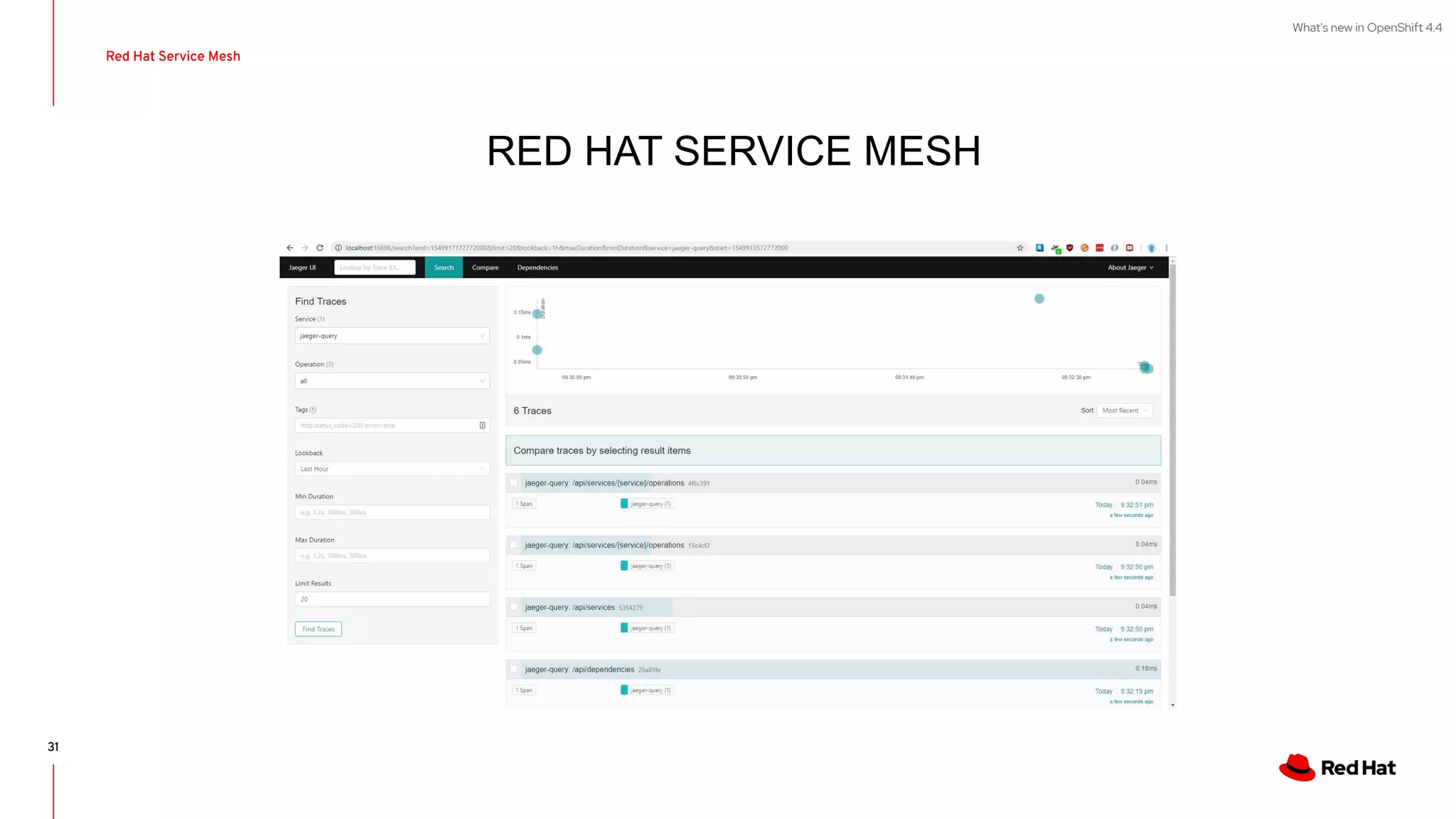The height and width of the screenshot is (819, 1456).
Task: Click the Max Duration input field
Action: [392, 556]
